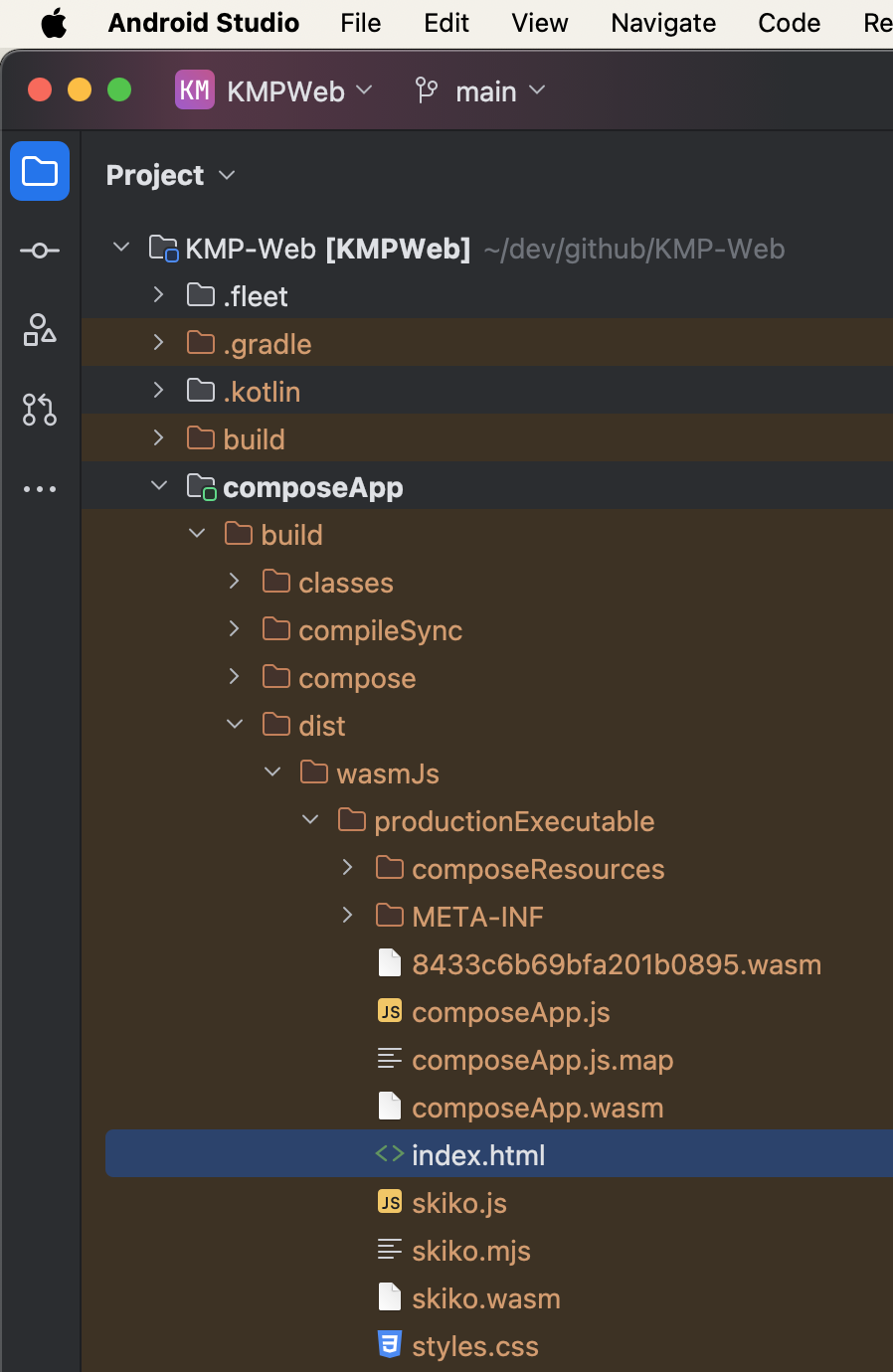Select the styles.css file name

point(475,1346)
